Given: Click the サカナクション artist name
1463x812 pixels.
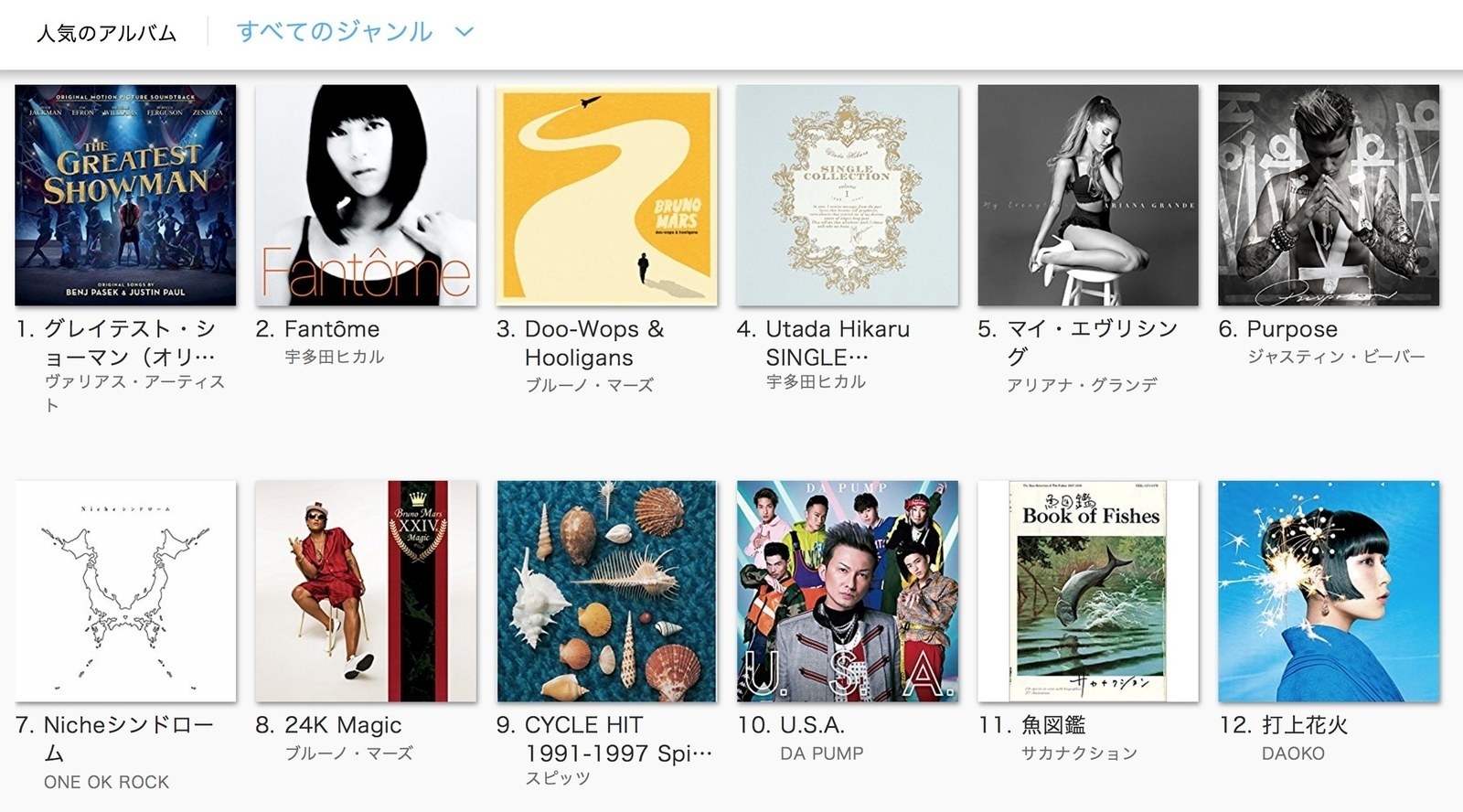Looking at the screenshot, I should tap(1079, 753).
